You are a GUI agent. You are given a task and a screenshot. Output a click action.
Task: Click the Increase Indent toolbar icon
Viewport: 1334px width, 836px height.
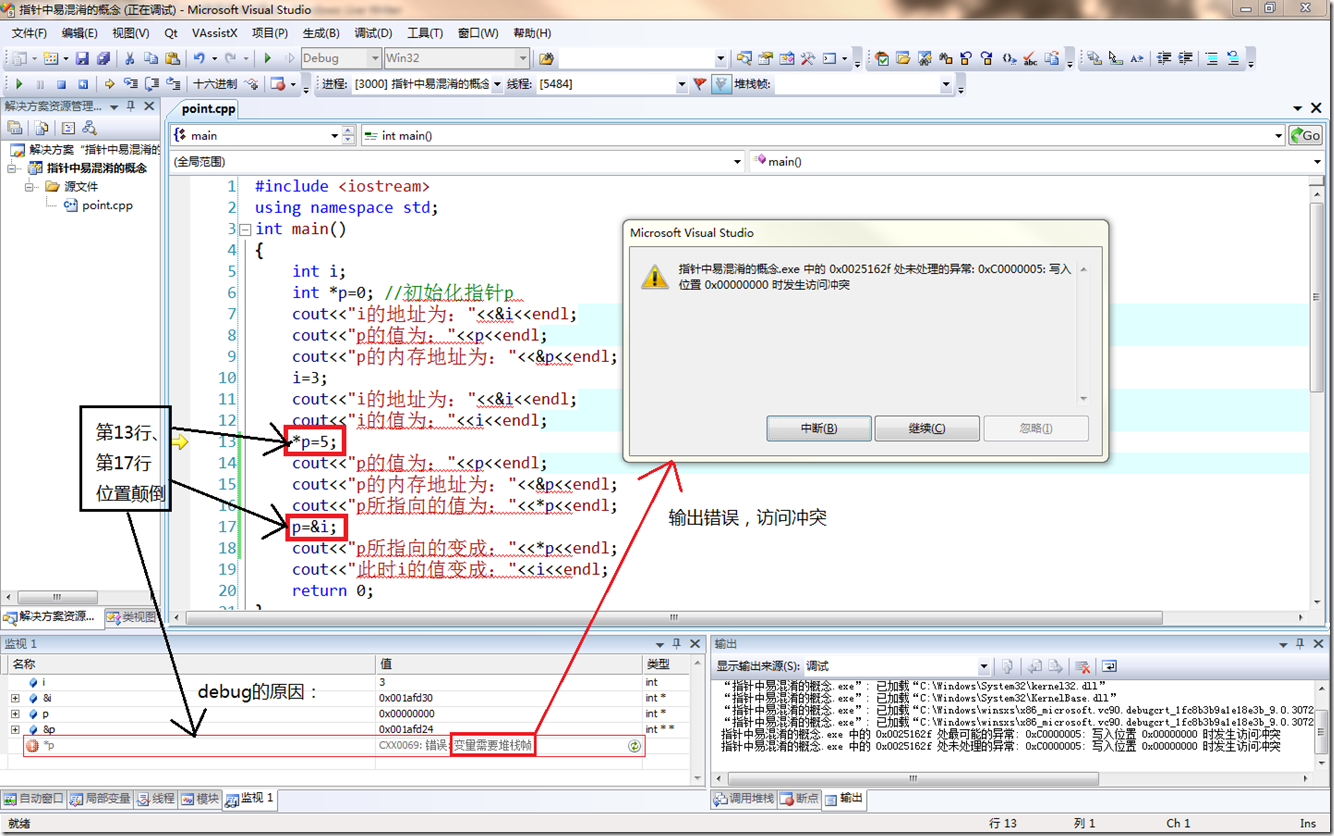(x=1187, y=58)
